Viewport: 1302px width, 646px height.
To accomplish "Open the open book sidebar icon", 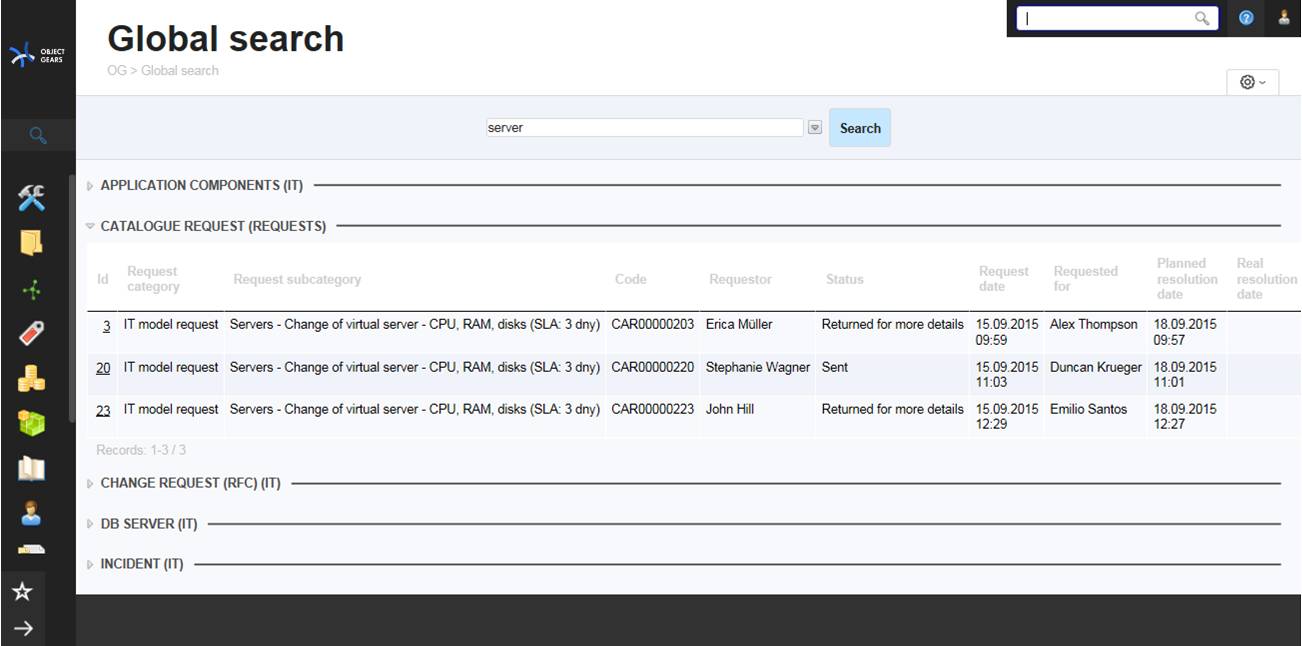I will 32,468.
